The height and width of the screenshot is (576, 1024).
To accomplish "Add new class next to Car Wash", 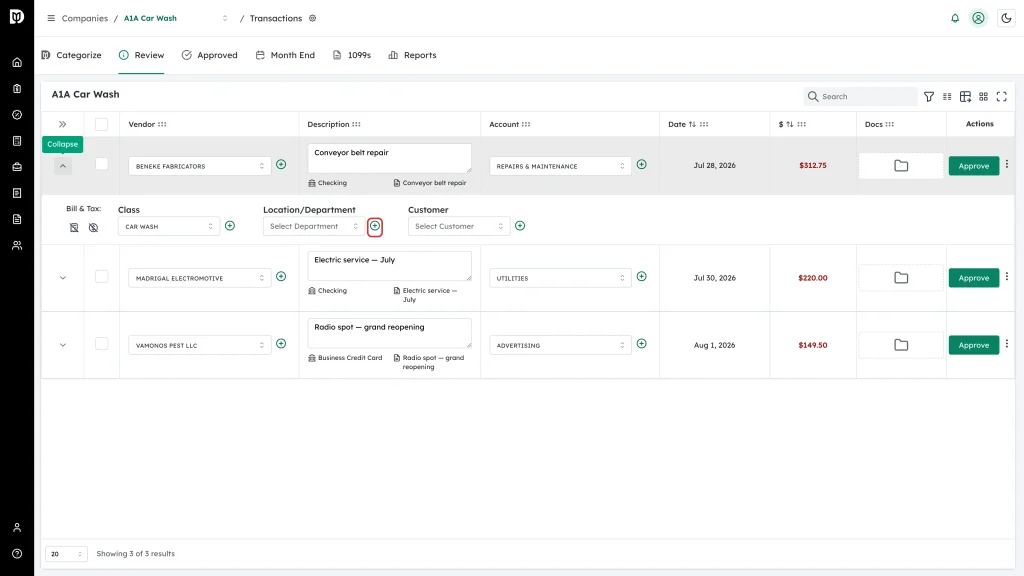I will pyautogui.click(x=230, y=226).
